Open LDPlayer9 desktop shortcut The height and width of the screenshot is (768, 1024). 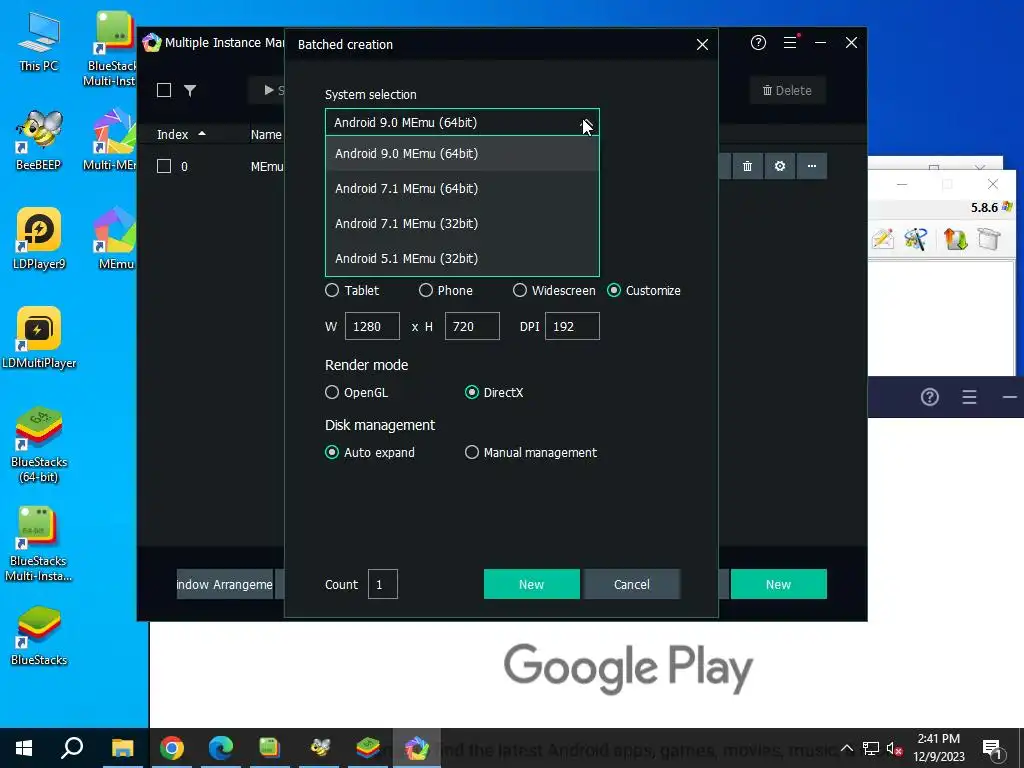tap(39, 239)
